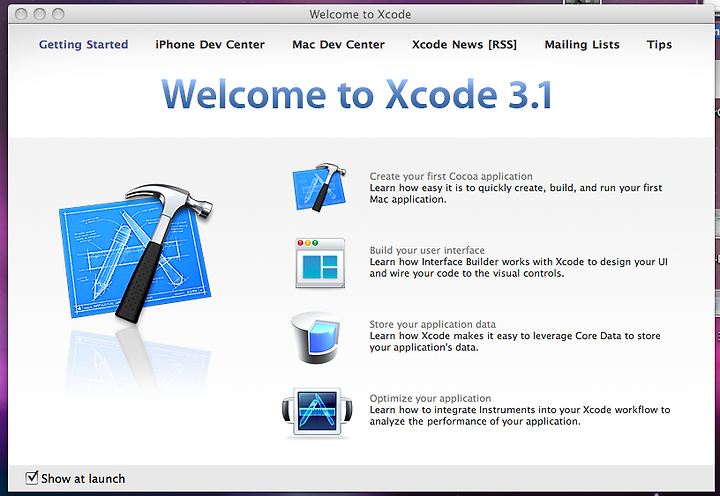The width and height of the screenshot is (720, 496).
Task: Open the iPhone Dev Center tab
Action: click(210, 45)
